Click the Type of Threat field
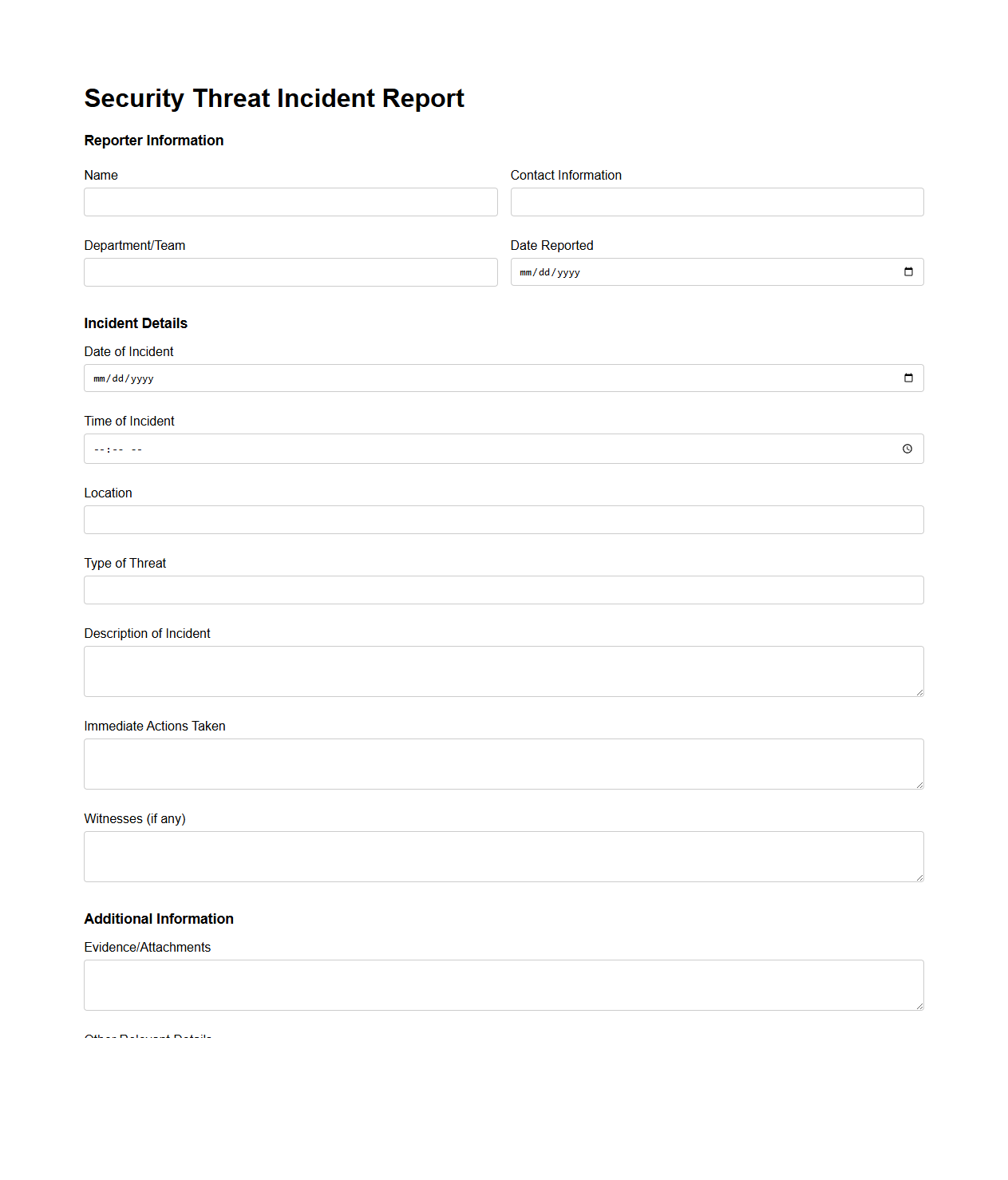Image resolution: width=1008 pixels, height=1180 pixels. (x=503, y=590)
